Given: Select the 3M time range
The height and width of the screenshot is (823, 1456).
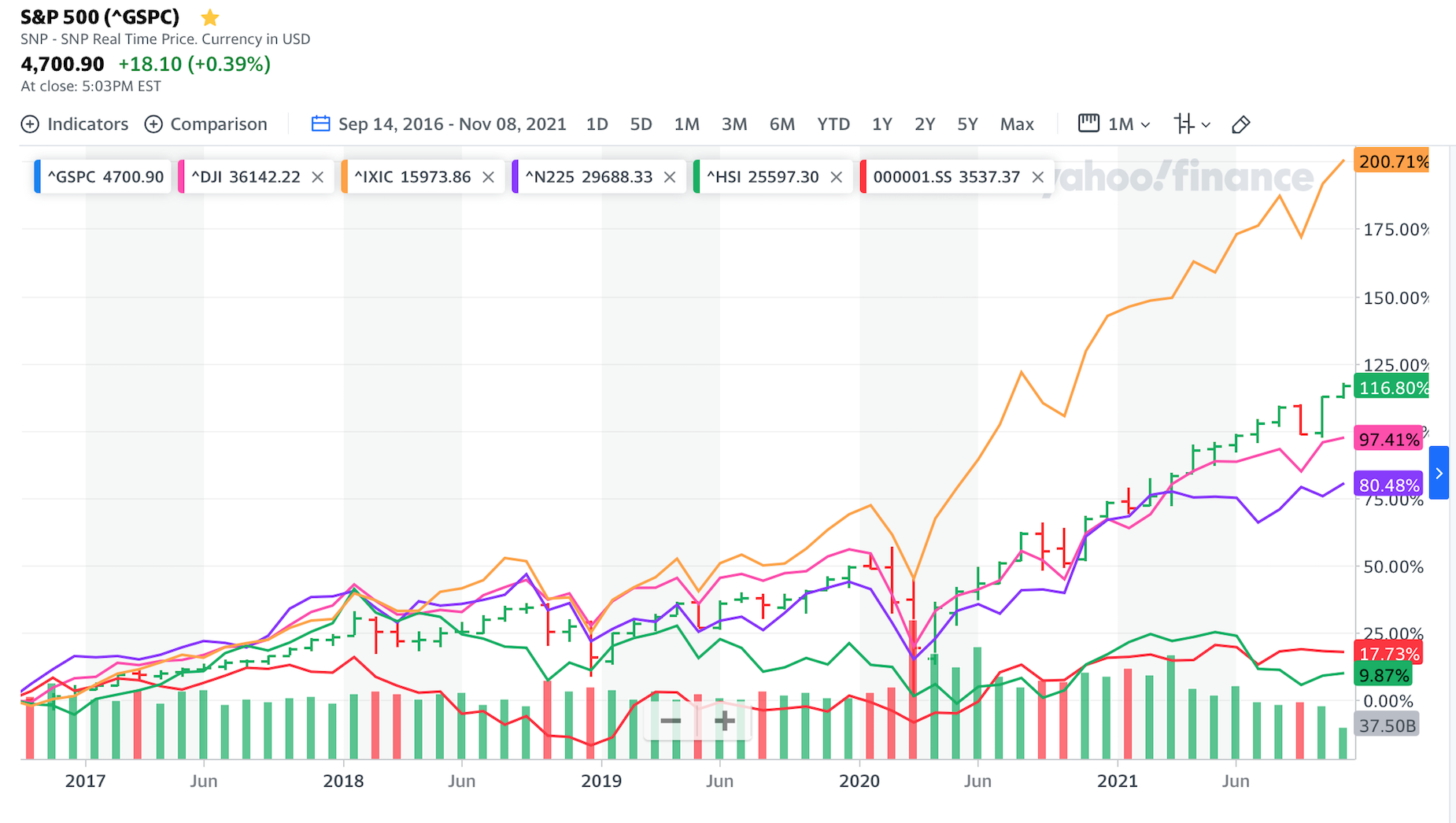Looking at the screenshot, I should [x=734, y=124].
